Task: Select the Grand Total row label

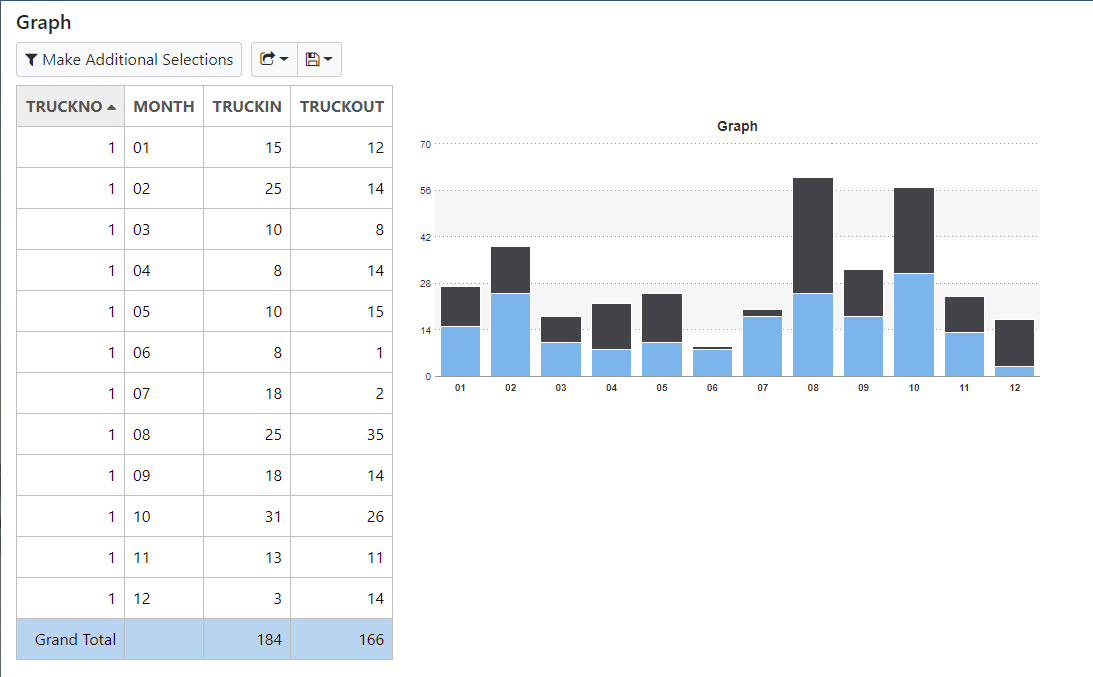Action: click(75, 639)
